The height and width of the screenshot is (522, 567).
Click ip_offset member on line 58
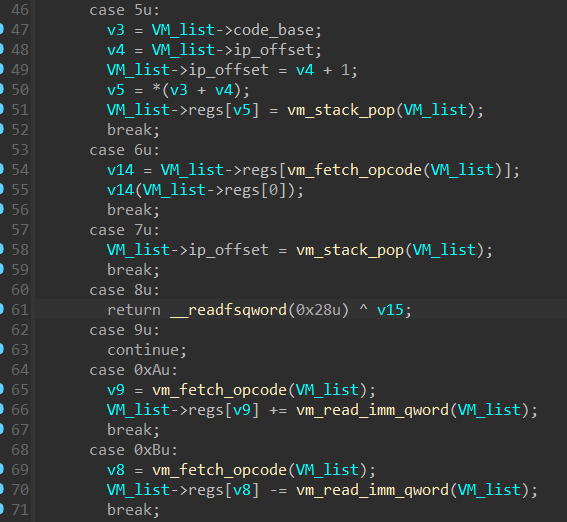click(x=229, y=250)
